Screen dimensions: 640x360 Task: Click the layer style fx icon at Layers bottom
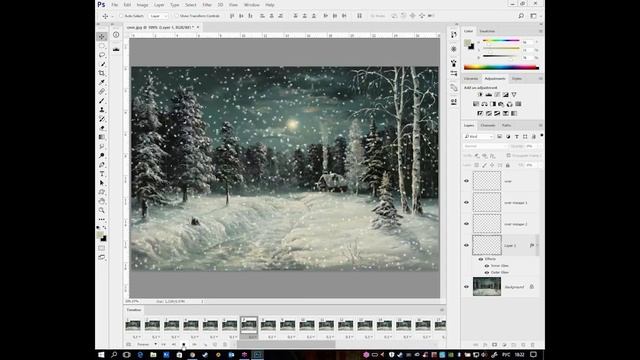coord(485,345)
